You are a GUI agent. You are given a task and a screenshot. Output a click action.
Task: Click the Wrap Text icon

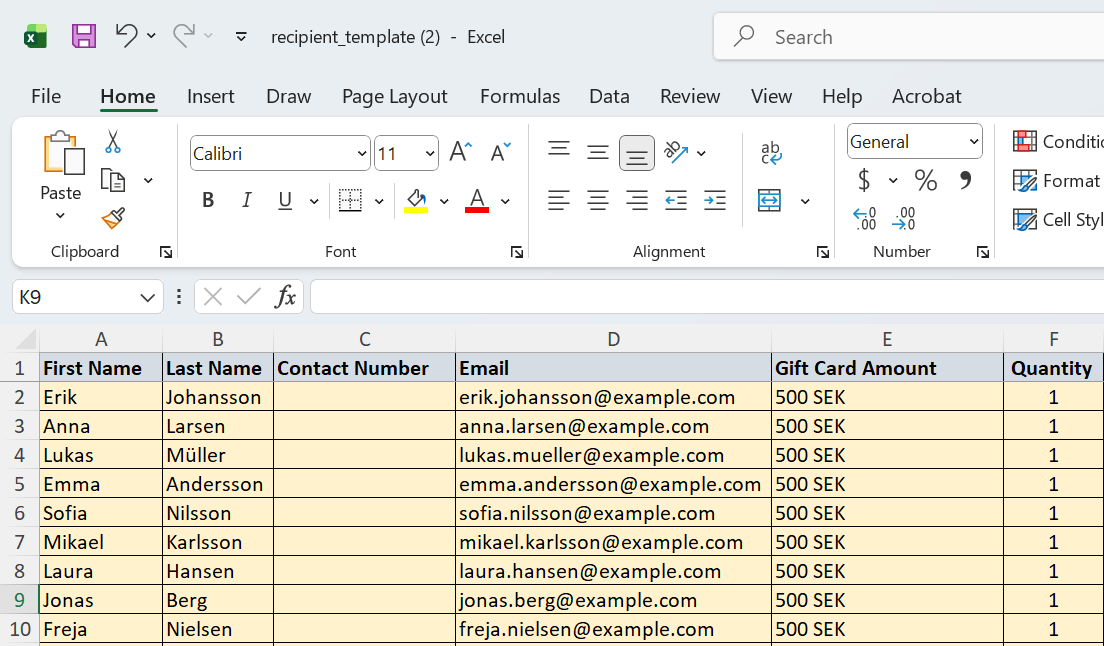click(771, 153)
